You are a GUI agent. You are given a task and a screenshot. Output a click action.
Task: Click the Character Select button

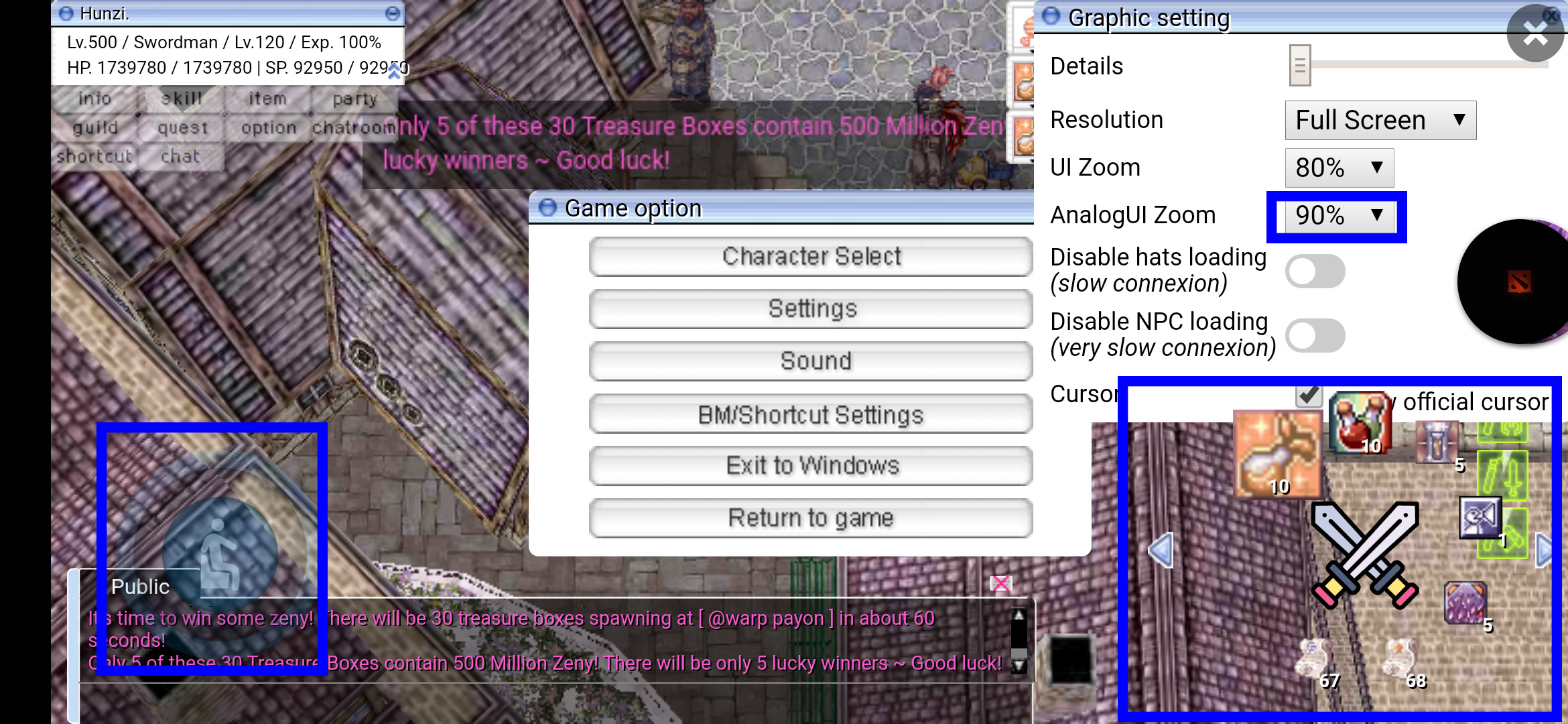click(x=810, y=257)
